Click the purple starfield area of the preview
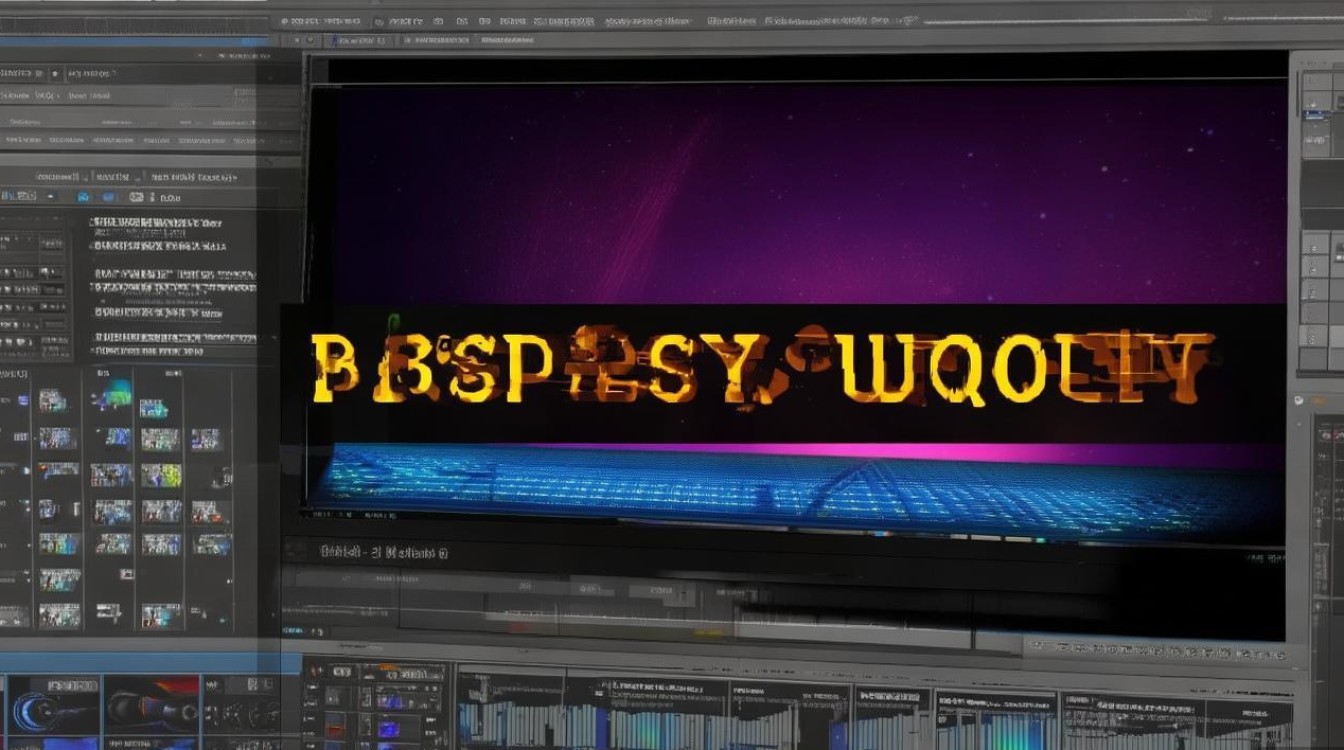1344x750 pixels. point(800,190)
